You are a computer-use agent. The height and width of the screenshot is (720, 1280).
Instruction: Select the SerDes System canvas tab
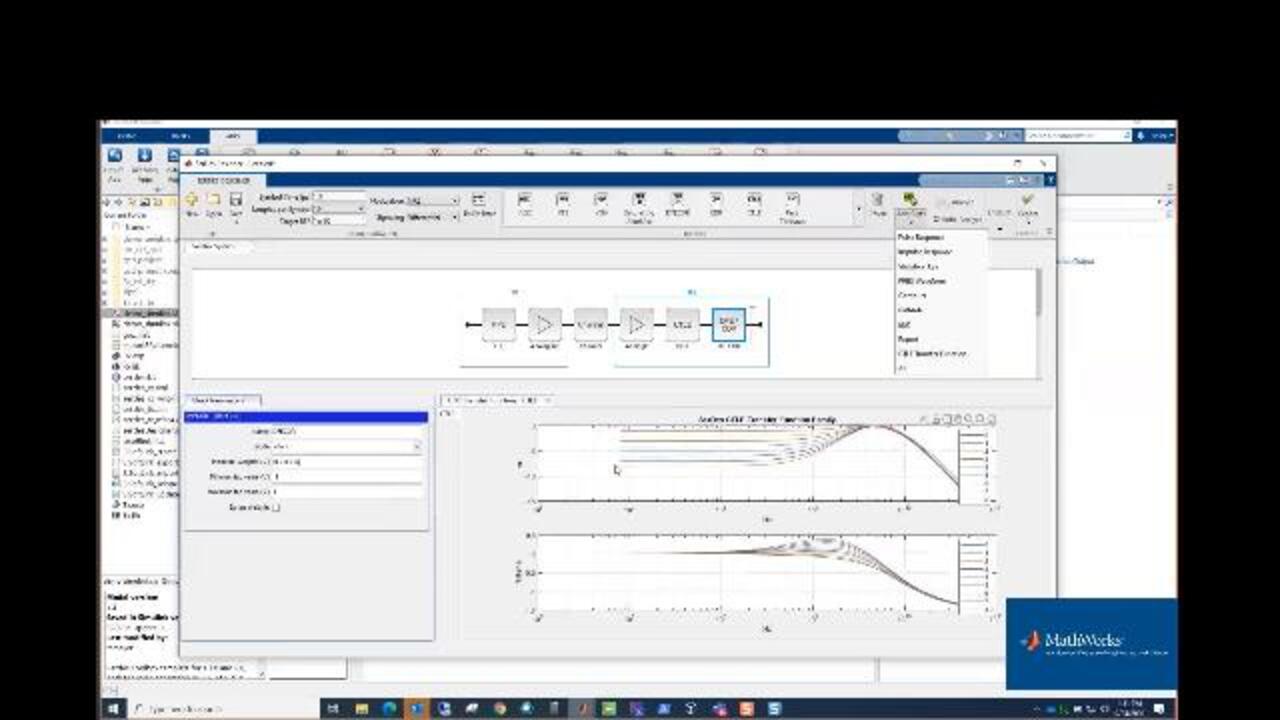(x=218, y=246)
